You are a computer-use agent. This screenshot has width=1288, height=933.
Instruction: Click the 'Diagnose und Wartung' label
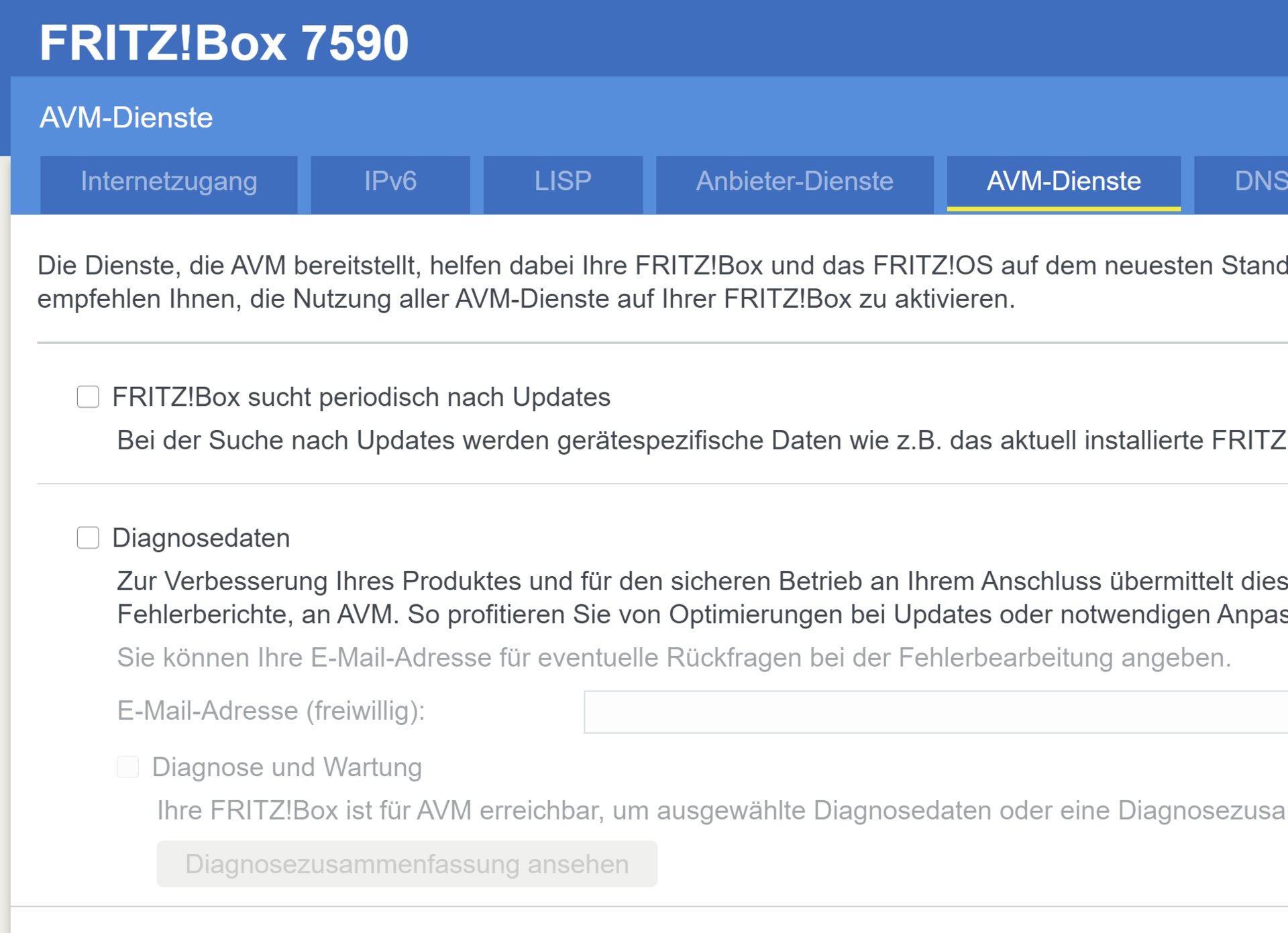[x=286, y=767]
